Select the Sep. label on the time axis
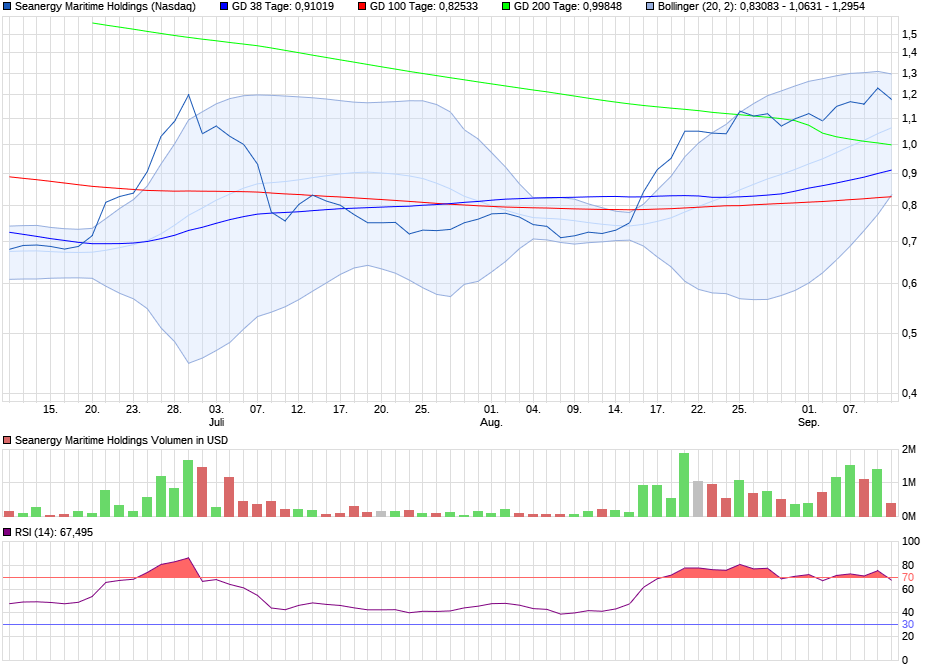The image size is (940, 670). coord(807,422)
